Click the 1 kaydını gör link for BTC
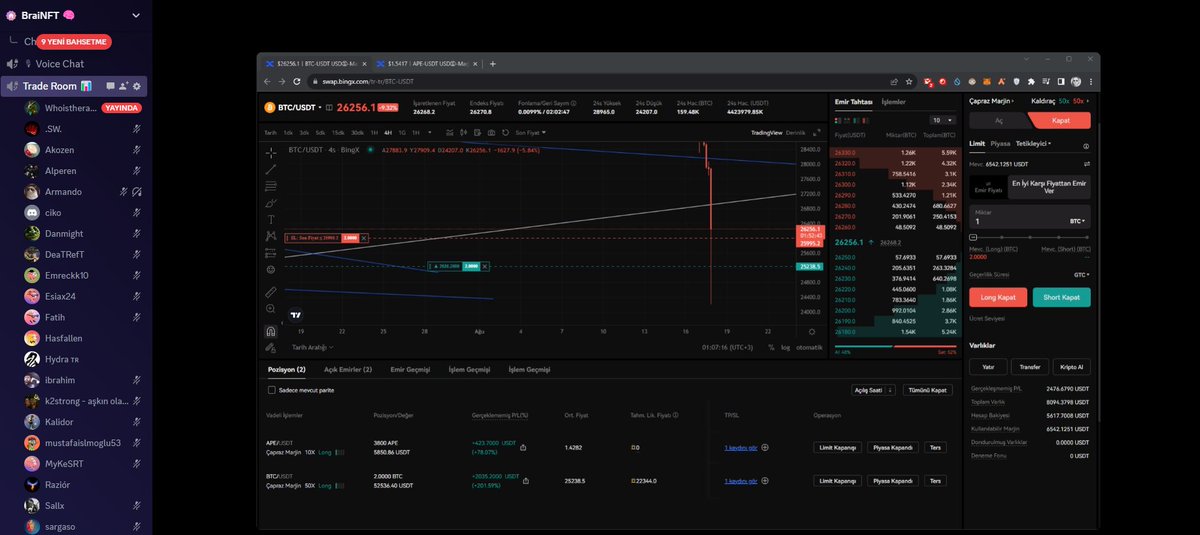Viewport: 1200px width, 535px height. [741, 480]
